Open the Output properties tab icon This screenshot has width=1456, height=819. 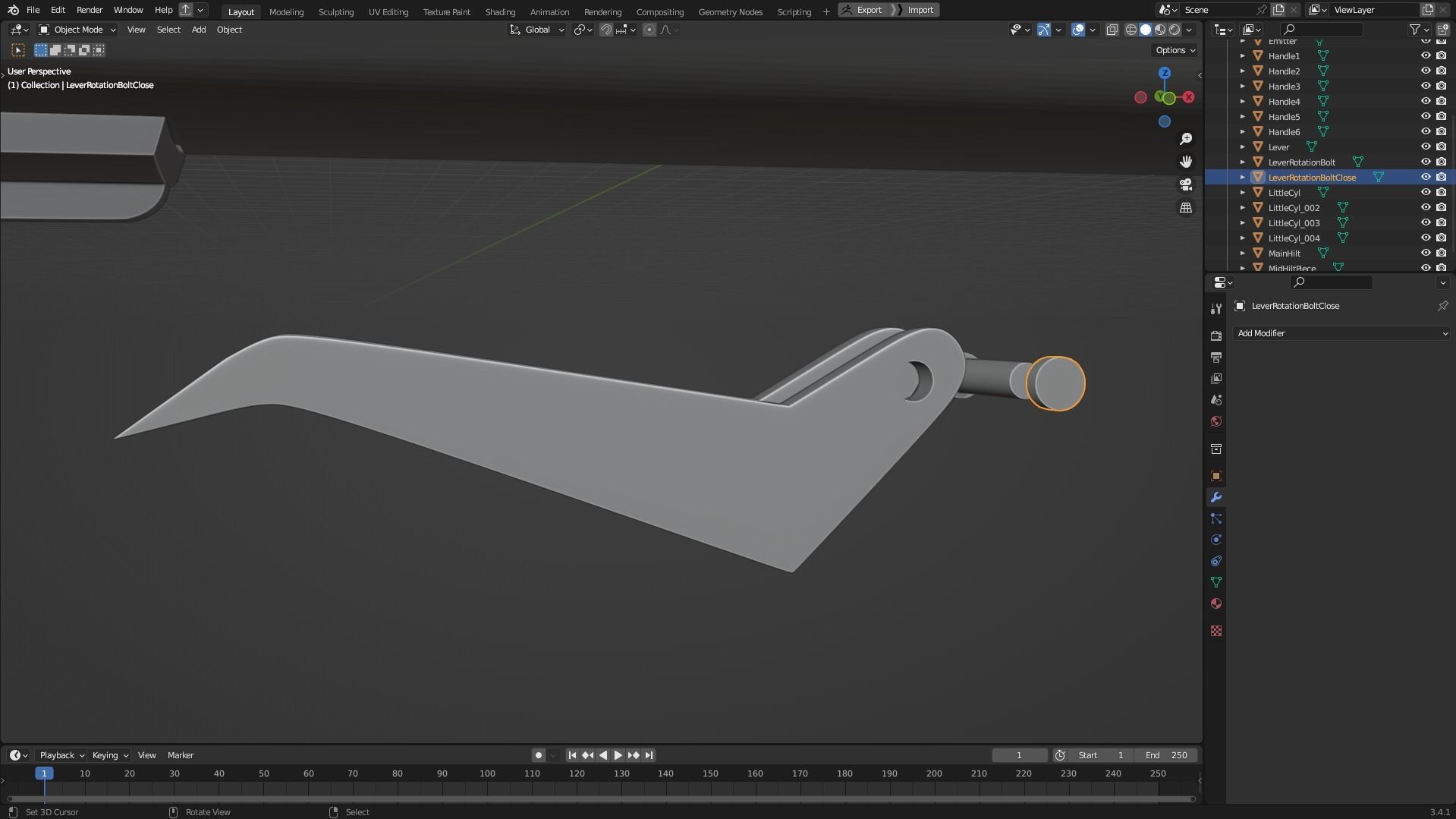(1216, 357)
